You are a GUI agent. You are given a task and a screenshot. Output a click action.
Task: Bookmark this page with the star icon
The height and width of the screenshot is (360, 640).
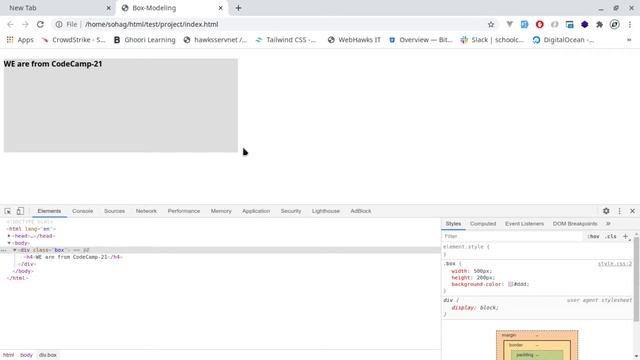(491, 24)
